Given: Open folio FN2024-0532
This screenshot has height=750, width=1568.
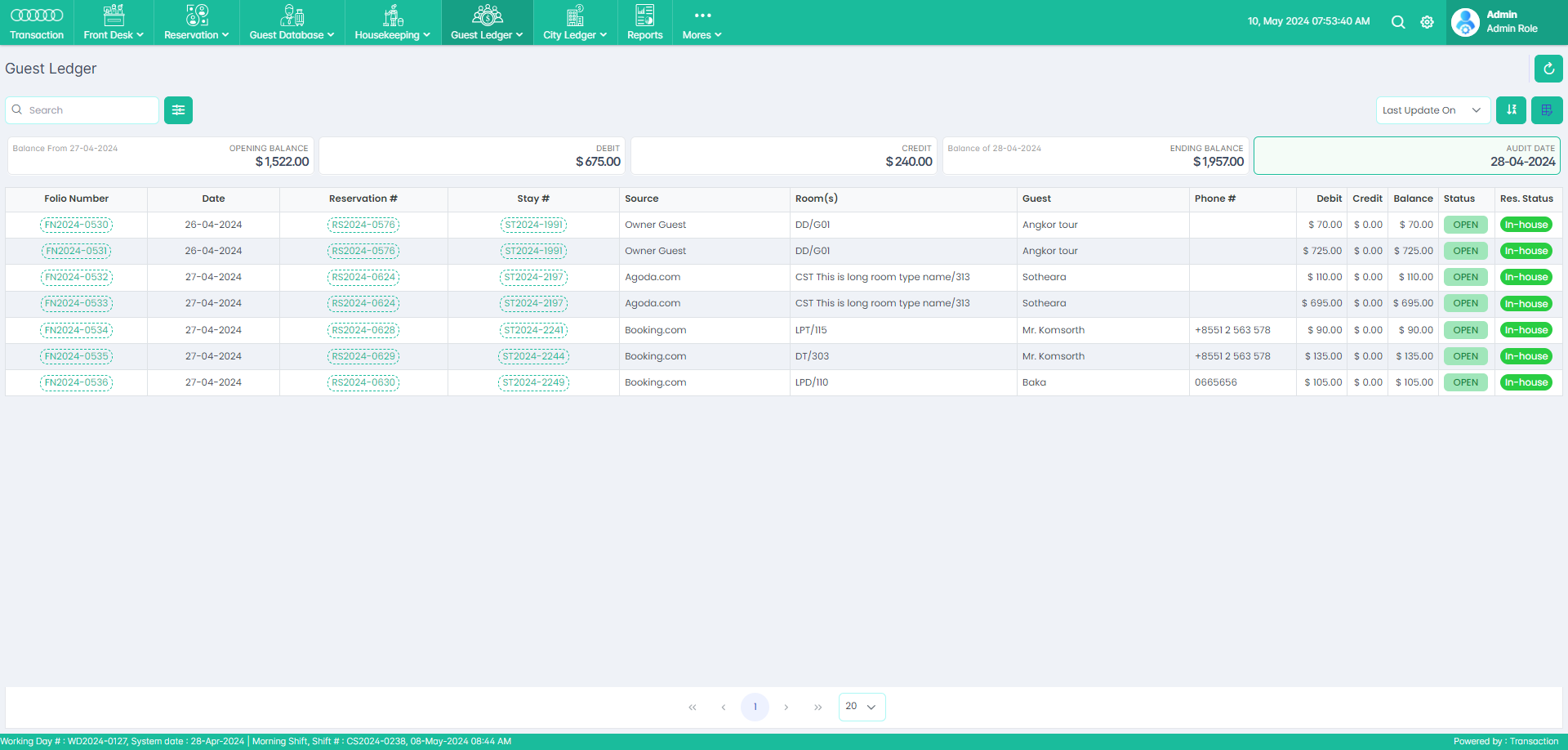Looking at the screenshot, I should 77,277.
